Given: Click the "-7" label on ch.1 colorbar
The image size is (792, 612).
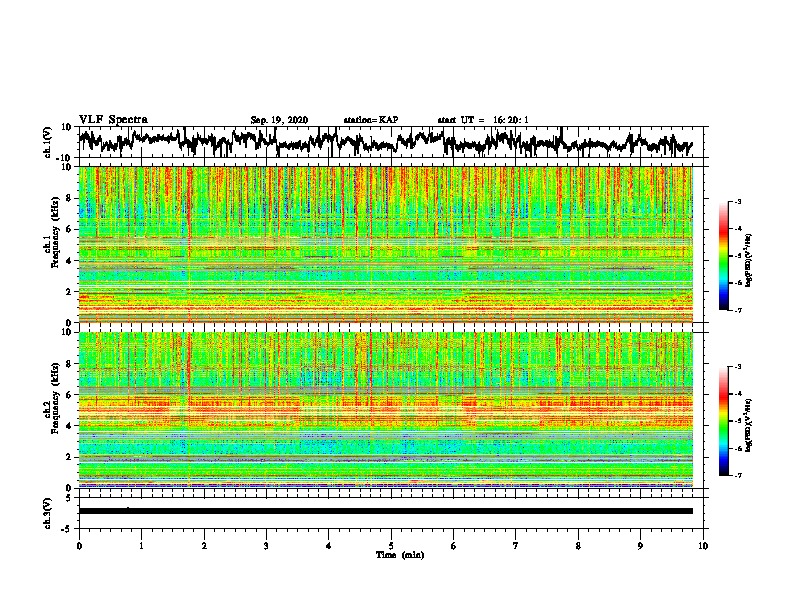Looking at the screenshot, I should coord(737,310).
